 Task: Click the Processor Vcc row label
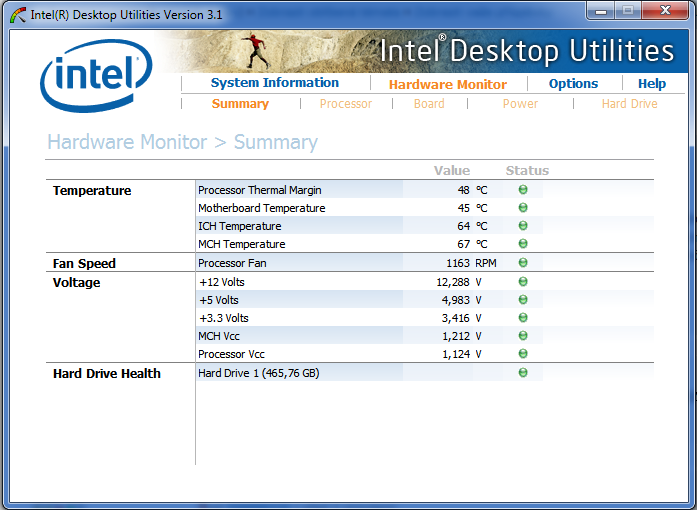pyautogui.click(x=231, y=354)
